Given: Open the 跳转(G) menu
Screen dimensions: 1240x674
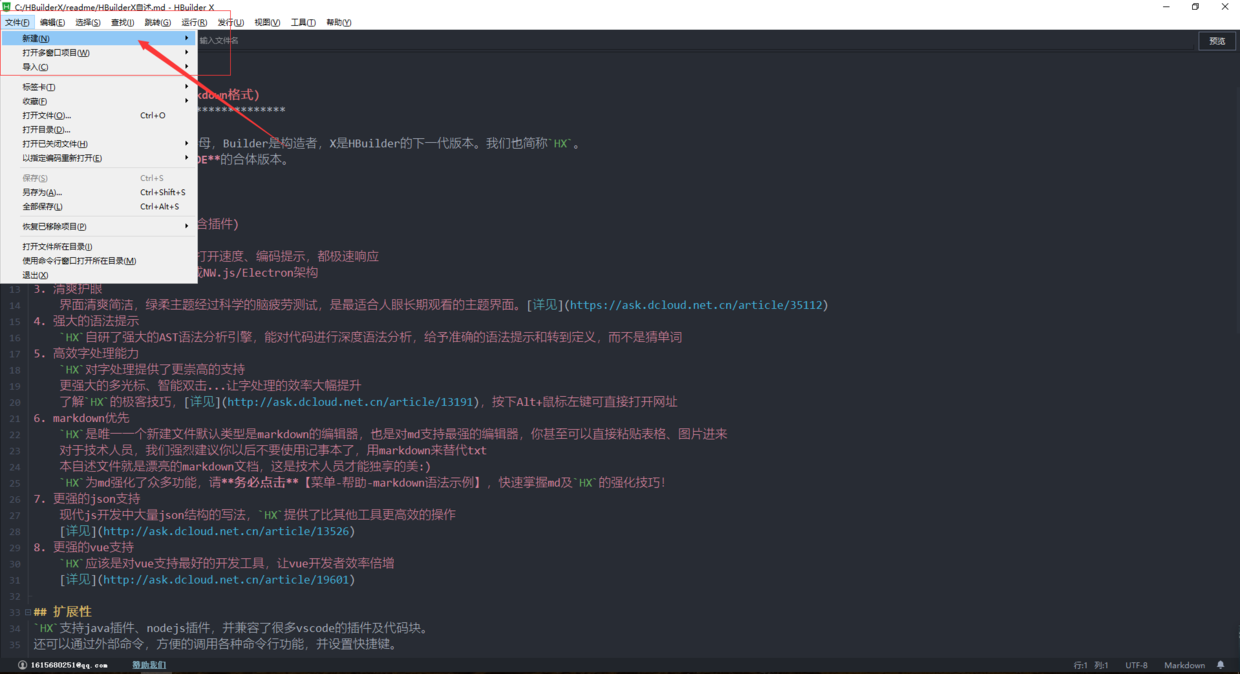Looking at the screenshot, I should click(157, 22).
